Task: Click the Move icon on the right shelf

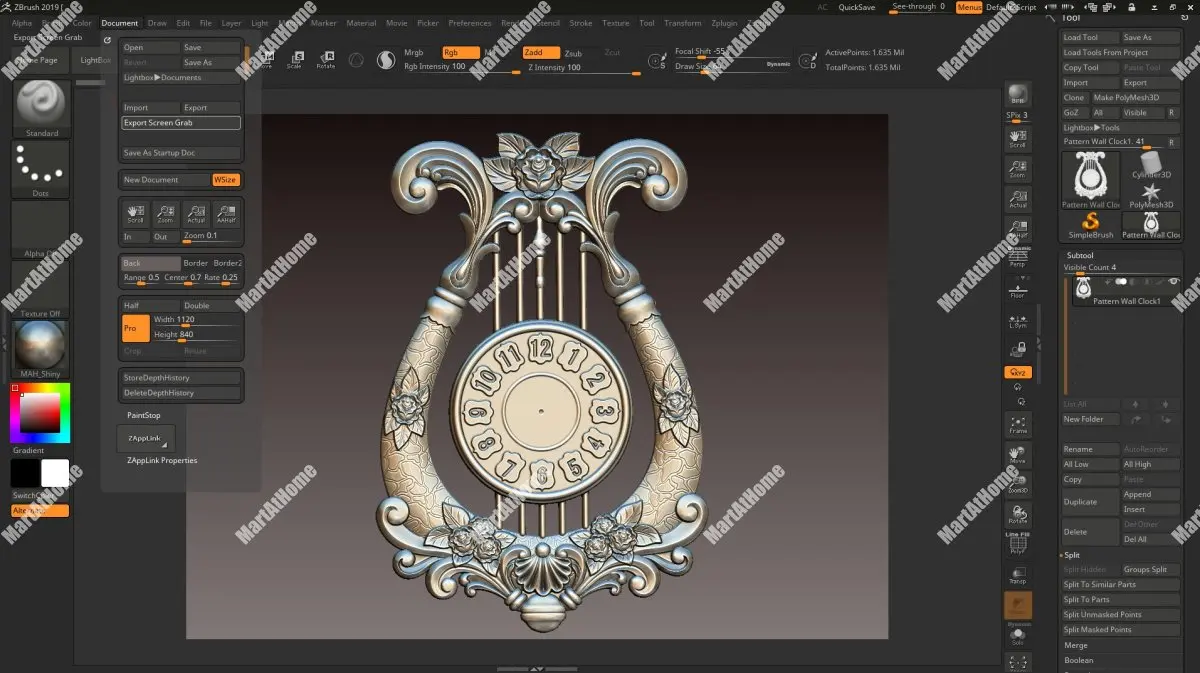Action: 1018,455
